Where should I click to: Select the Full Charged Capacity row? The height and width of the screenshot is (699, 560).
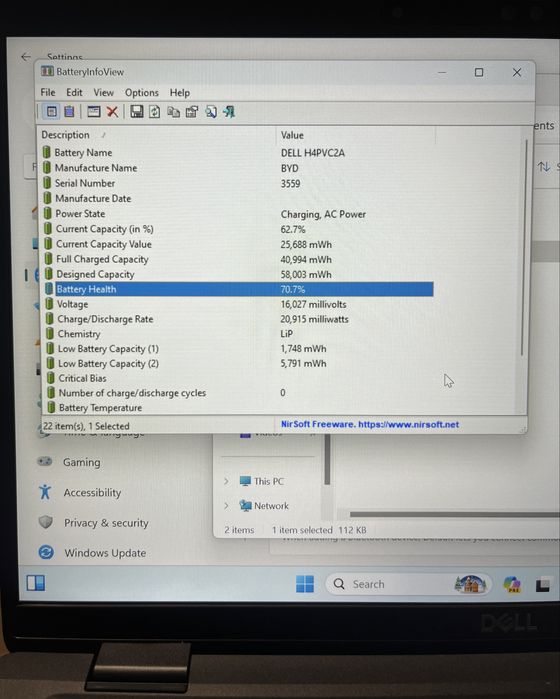(239, 259)
